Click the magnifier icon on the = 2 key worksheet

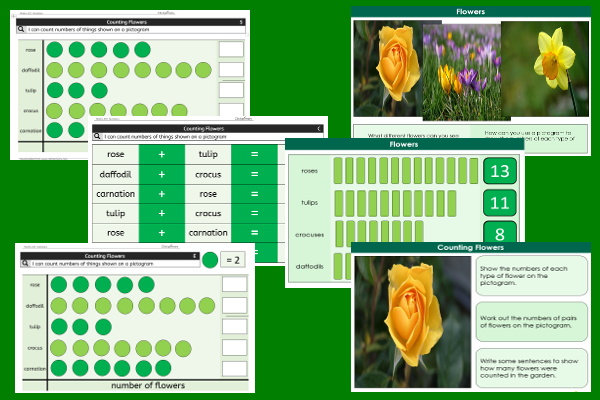pos(25,263)
